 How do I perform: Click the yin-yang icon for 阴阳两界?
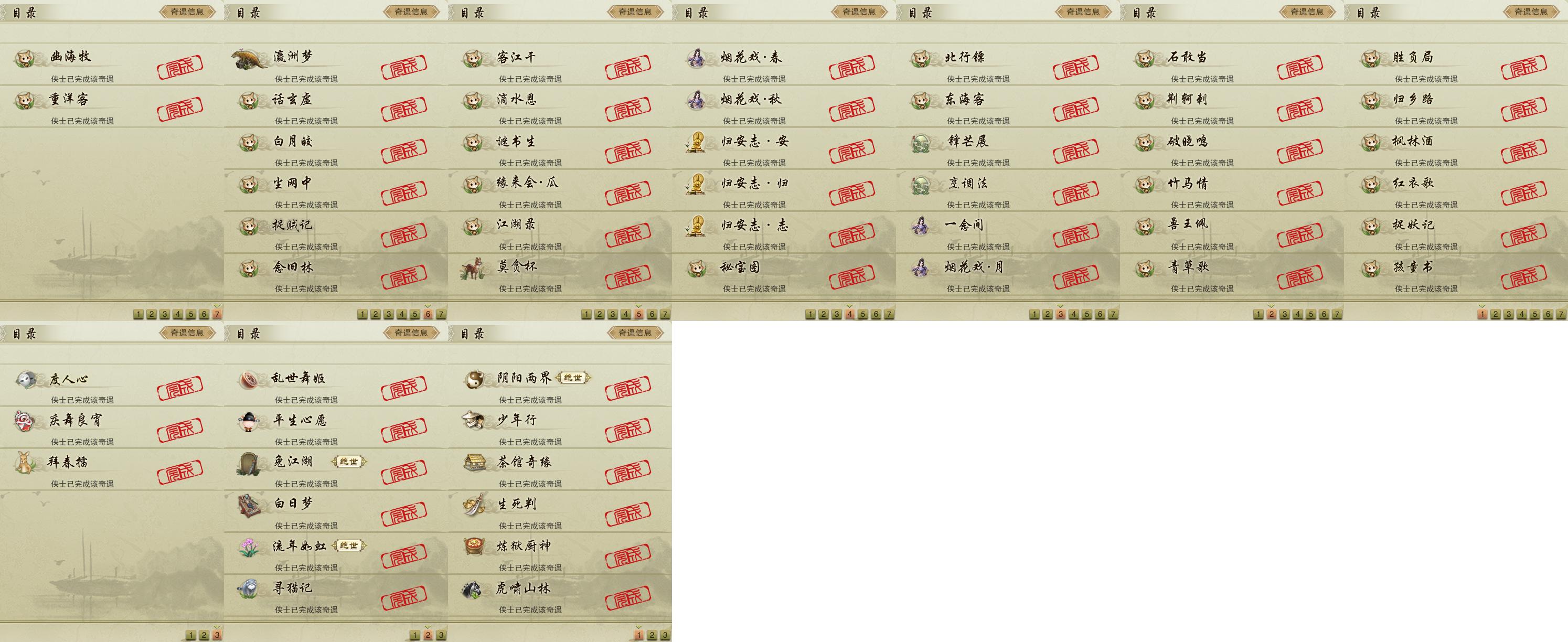click(x=473, y=380)
